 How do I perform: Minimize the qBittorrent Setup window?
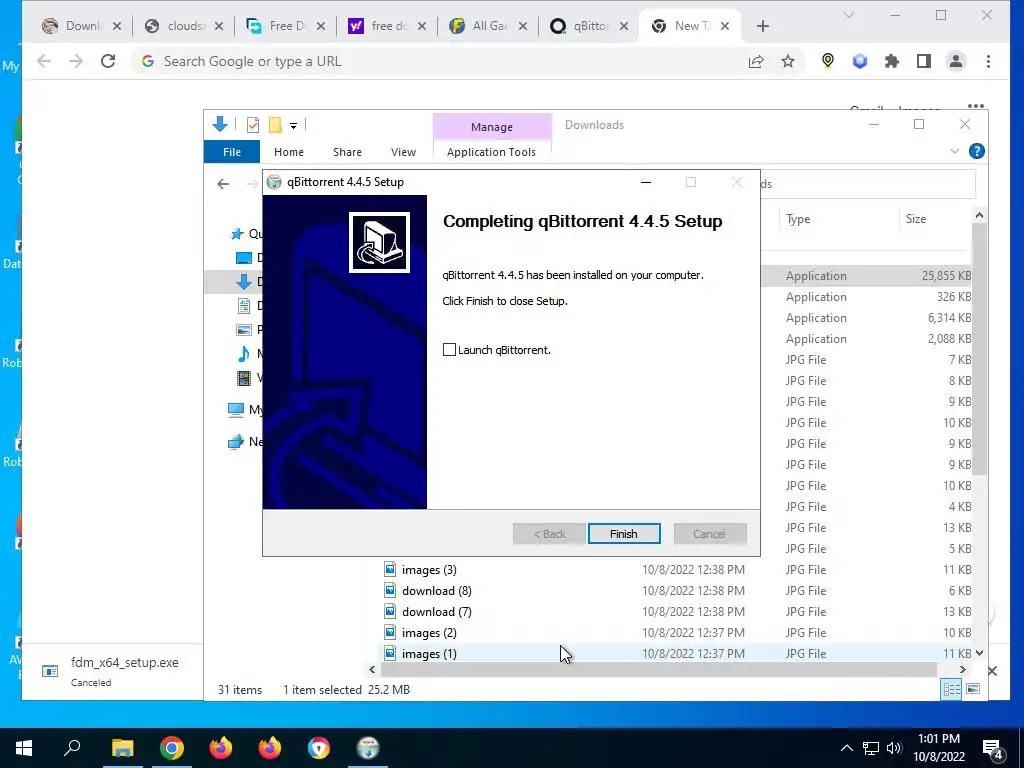pos(646,182)
